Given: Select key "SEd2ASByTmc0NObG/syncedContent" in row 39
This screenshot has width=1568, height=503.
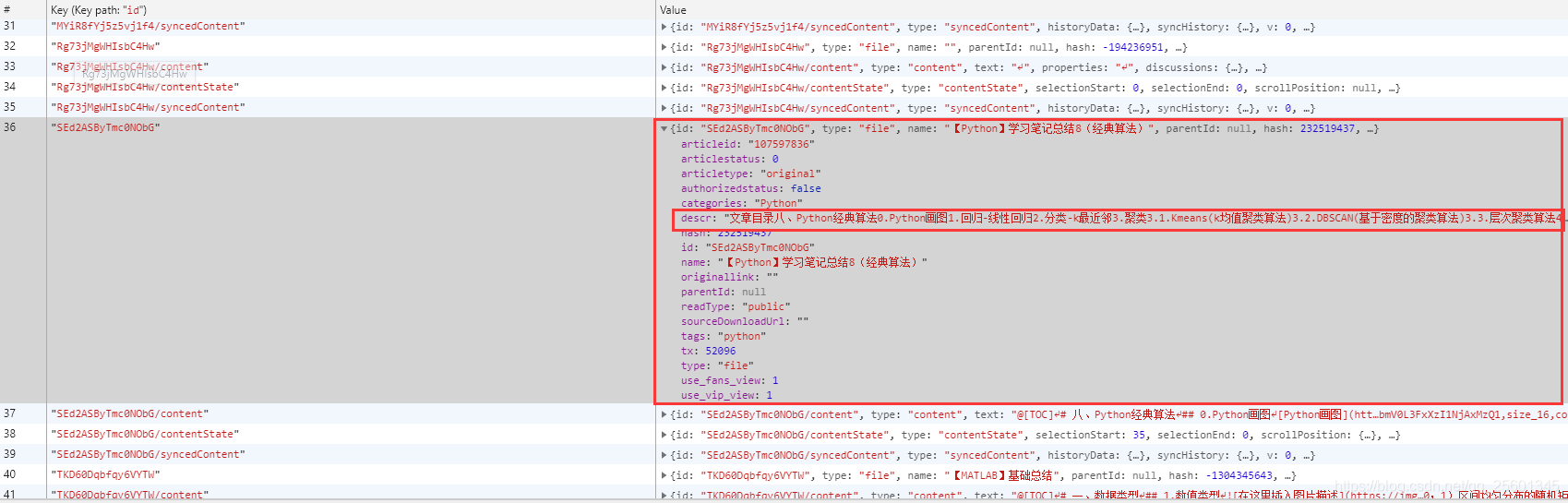Looking at the screenshot, I should 148,454.
